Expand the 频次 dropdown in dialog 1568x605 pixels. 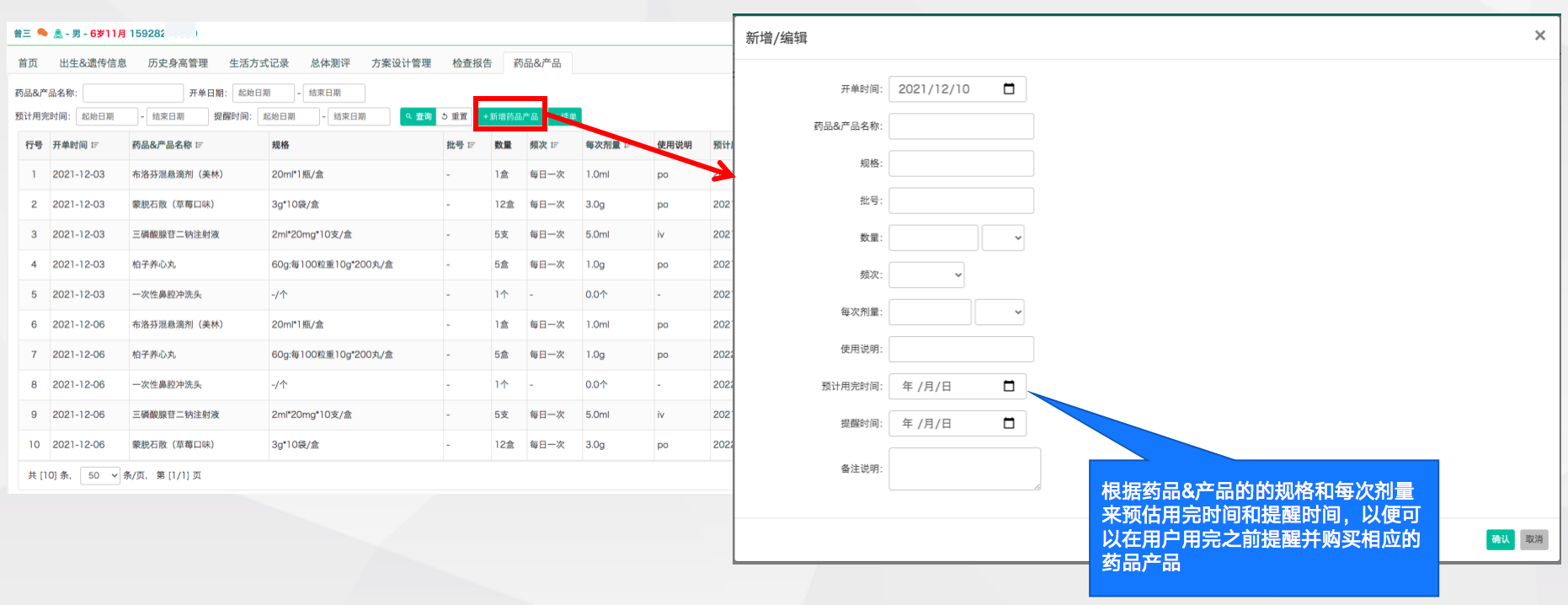click(926, 275)
